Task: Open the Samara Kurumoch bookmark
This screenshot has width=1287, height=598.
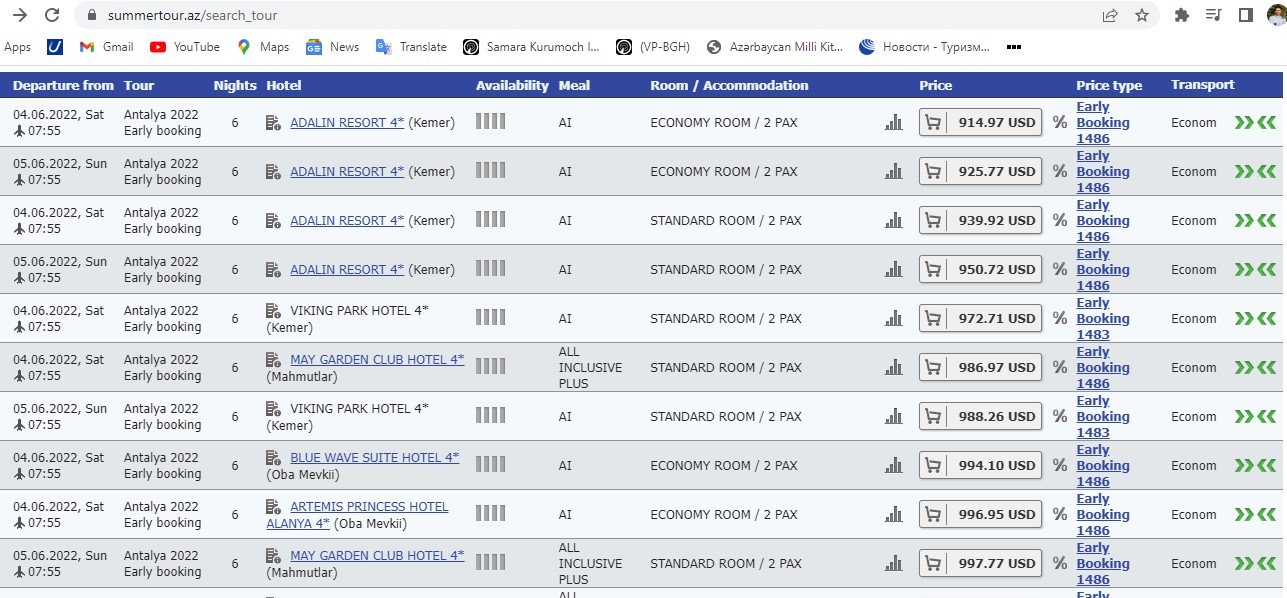Action: (531, 47)
